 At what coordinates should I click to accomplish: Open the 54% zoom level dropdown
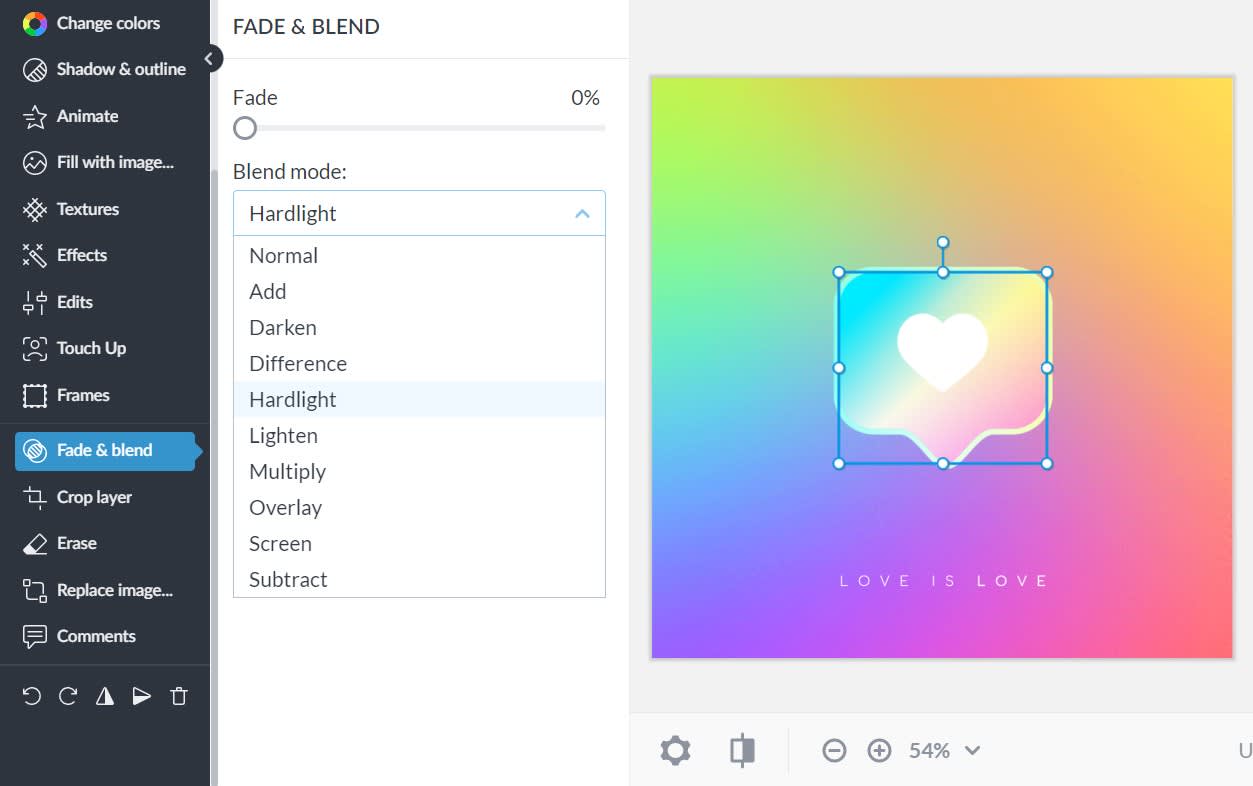click(x=944, y=751)
